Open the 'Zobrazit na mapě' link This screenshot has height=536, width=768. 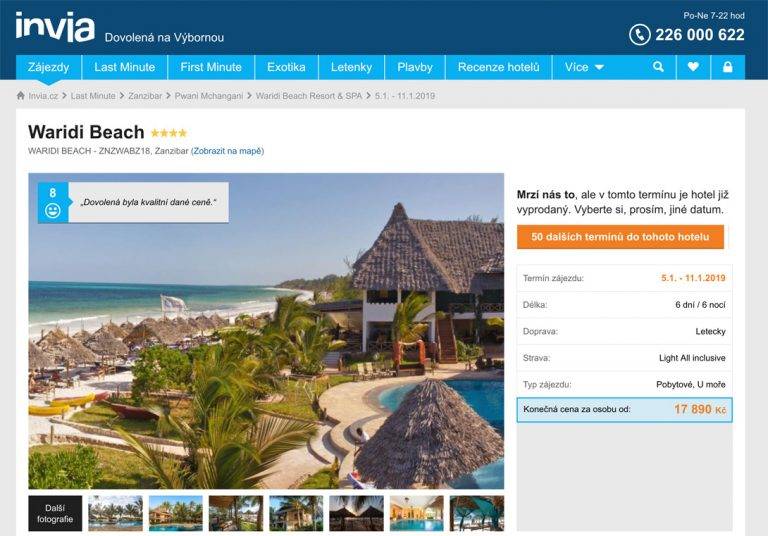[x=227, y=151]
